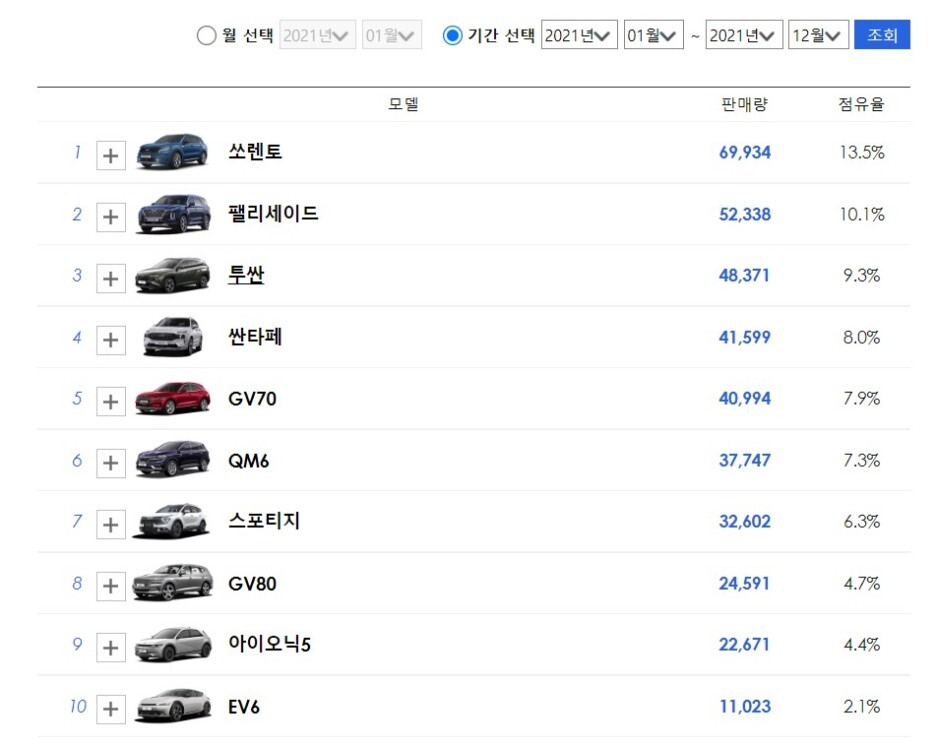The height and width of the screenshot is (745, 936).
Task: Click the 팰리세이드 car thumbnail
Action: 173,214
